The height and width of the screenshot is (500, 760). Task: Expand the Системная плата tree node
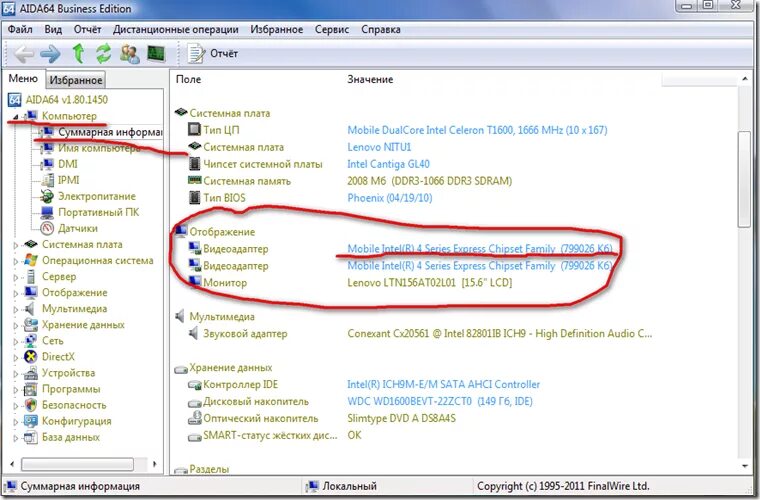coord(16,245)
